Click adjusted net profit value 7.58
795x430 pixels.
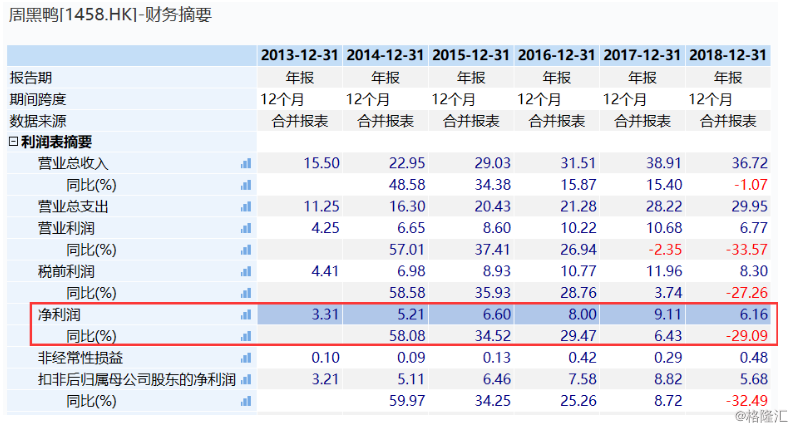tap(582, 379)
